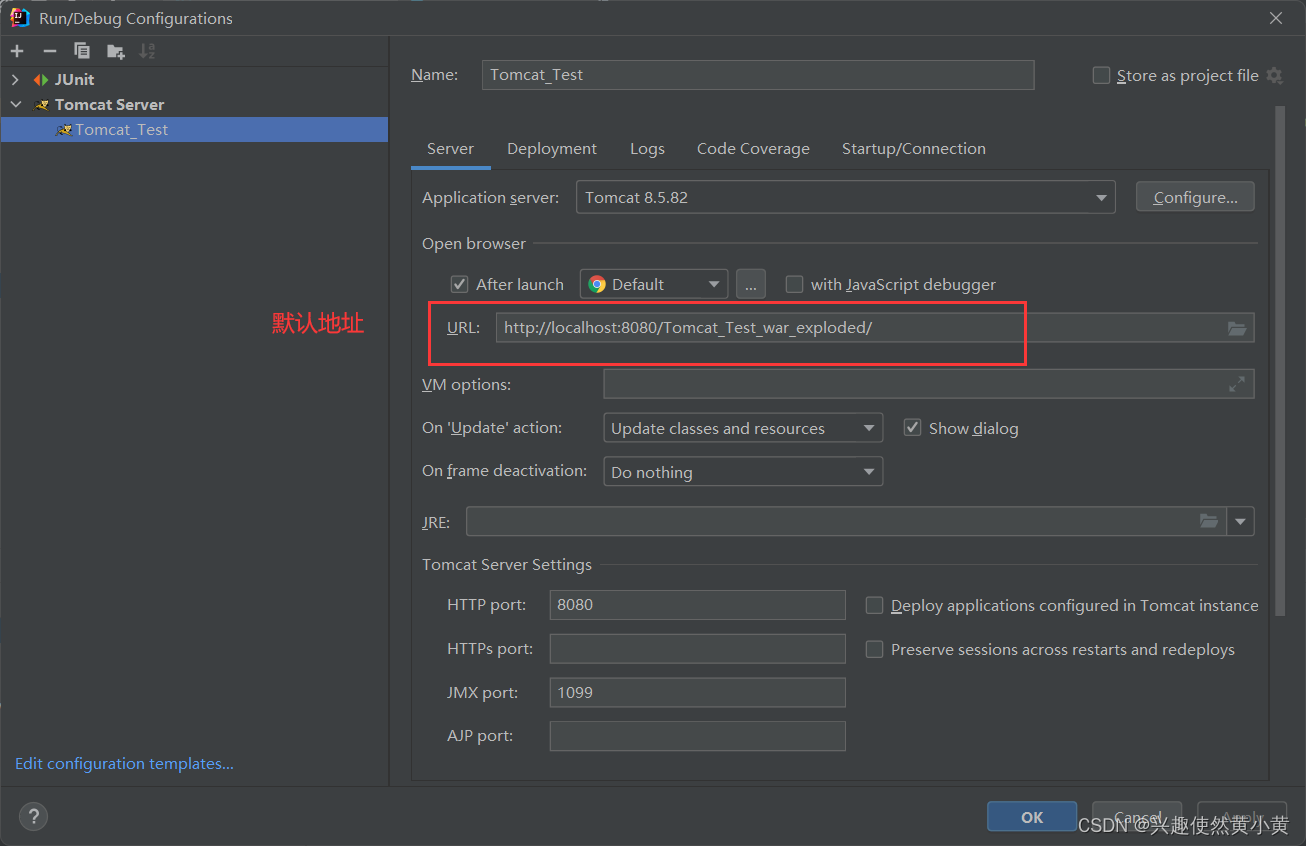This screenshot has height=846, width=1306.
Task: Click the JMX port field 1099
Action: coord(698,692)
